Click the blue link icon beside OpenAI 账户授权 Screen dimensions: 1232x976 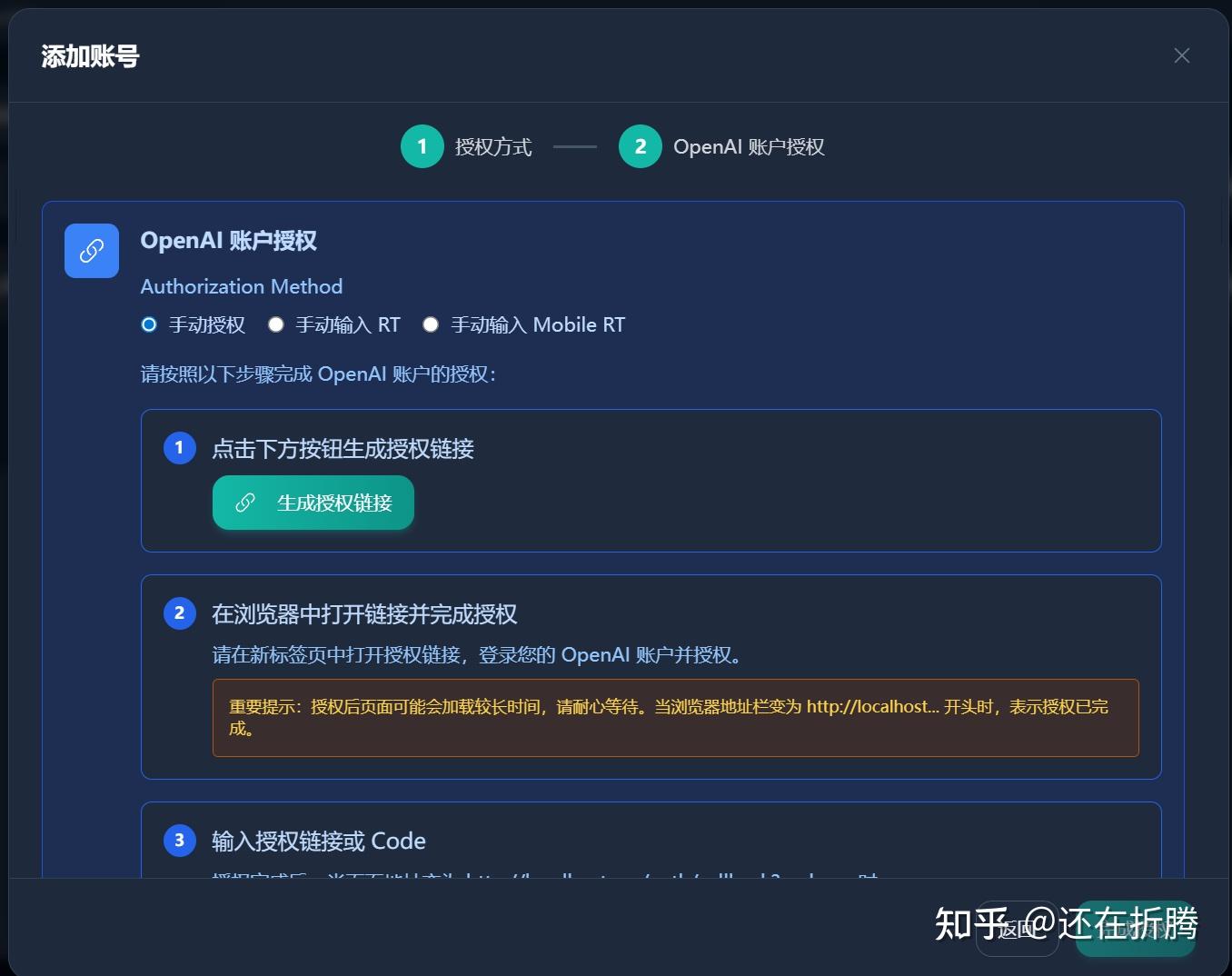(x=92, y=251)
